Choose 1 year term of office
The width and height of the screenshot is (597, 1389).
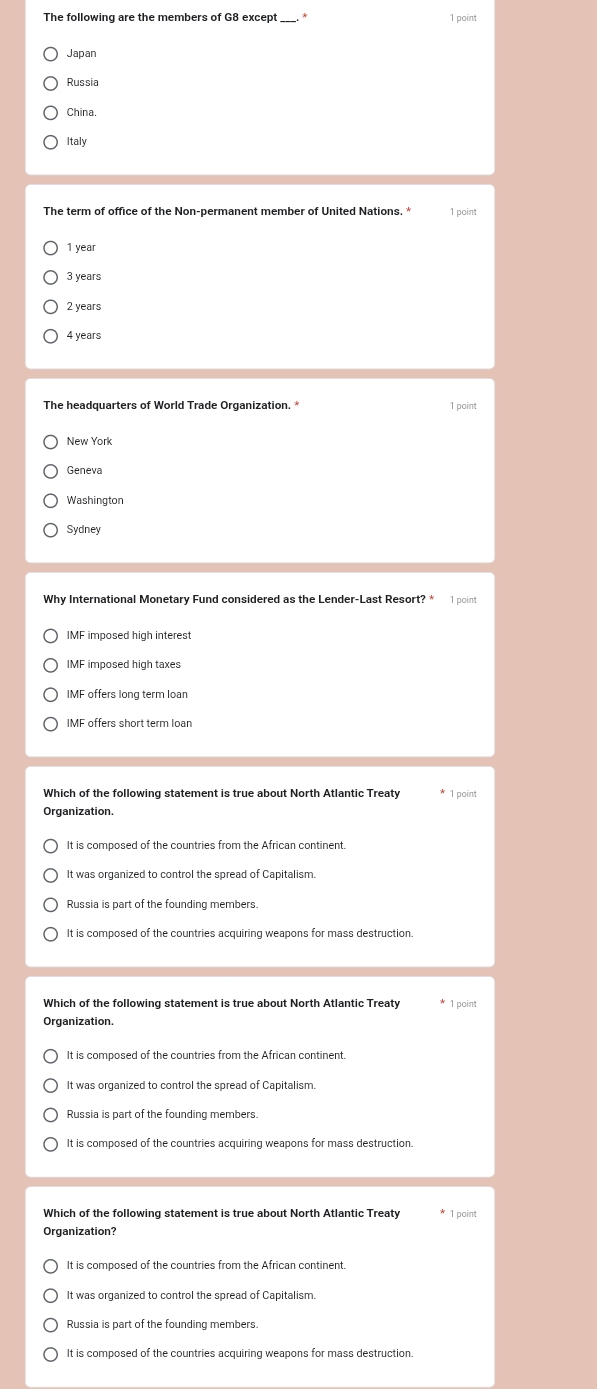(51, 248)
